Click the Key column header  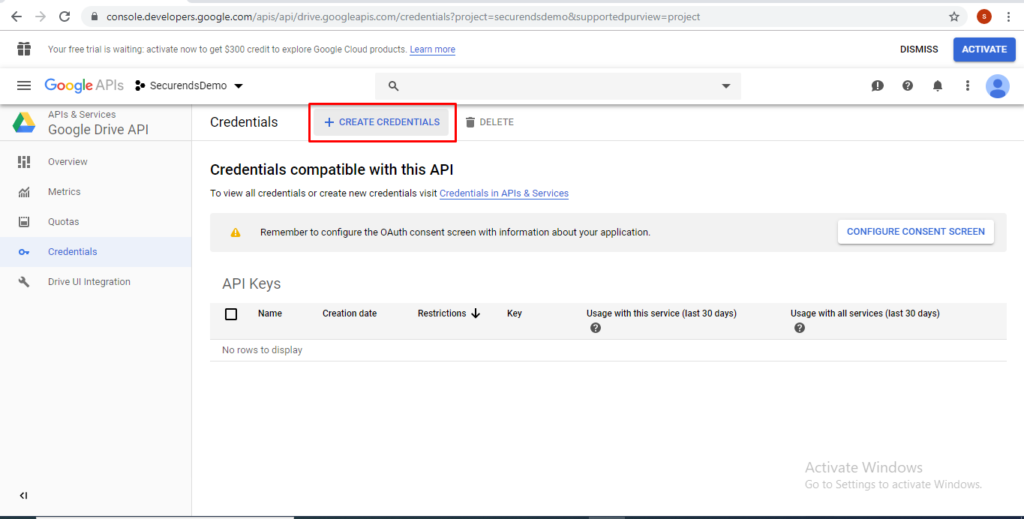[514, 313]
